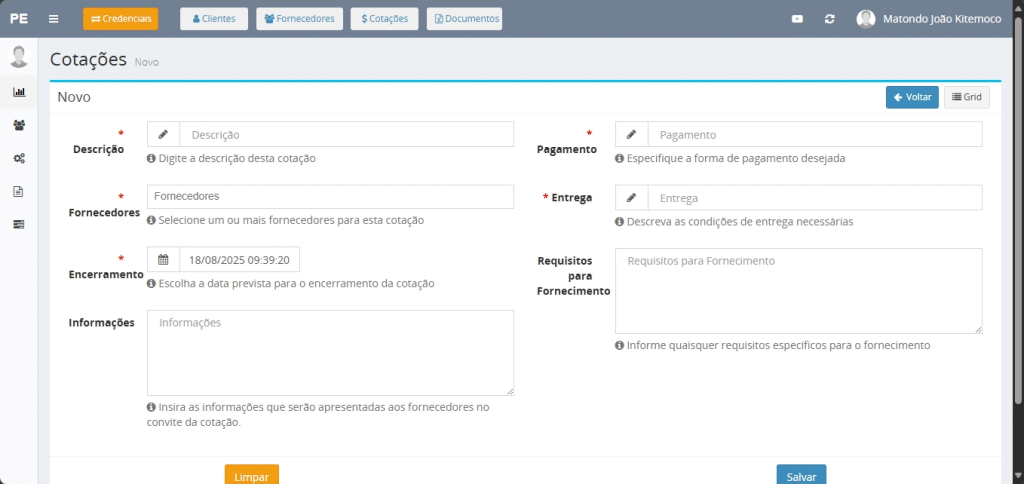This screenshot has width=1024, height=484.
Task: Open the bar chart sidebar icon
Action: [x=19, y=92]
